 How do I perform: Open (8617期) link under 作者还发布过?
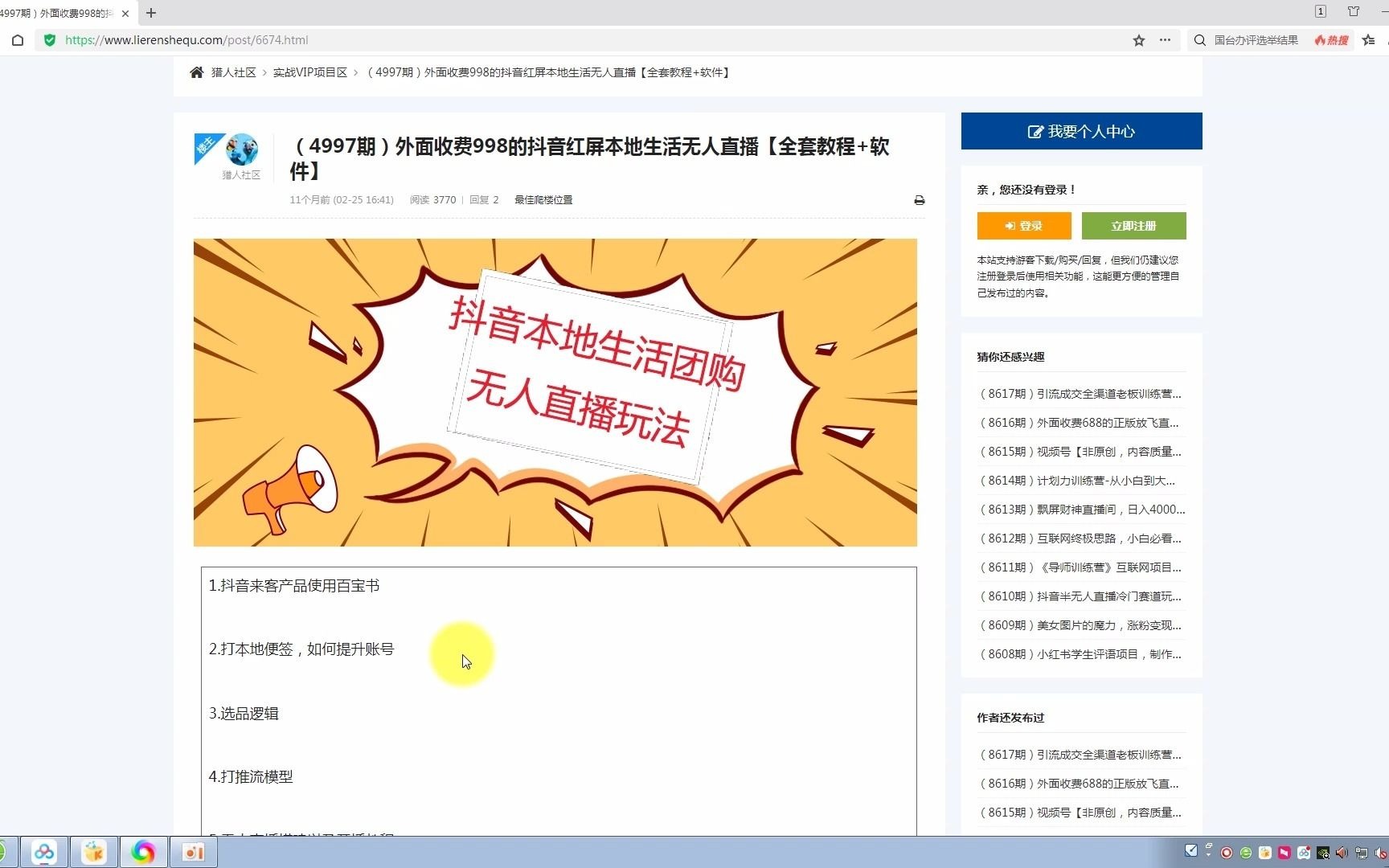coord(1080,755)
